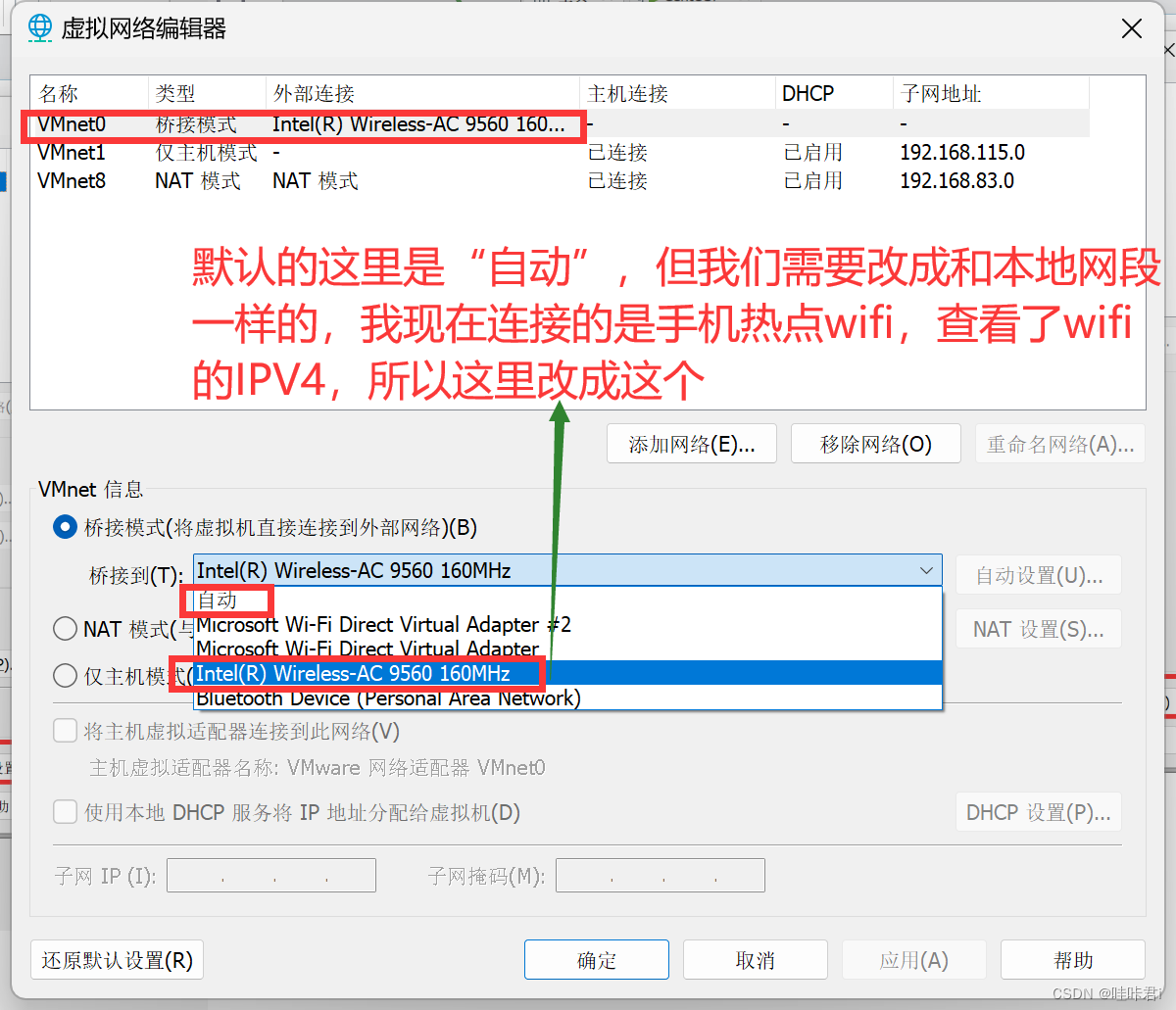The width and height of the screenshot is (1176, 1010).
Task: Click 还原默认设置(R) to restore defaults
Action: tap(117, 959)
